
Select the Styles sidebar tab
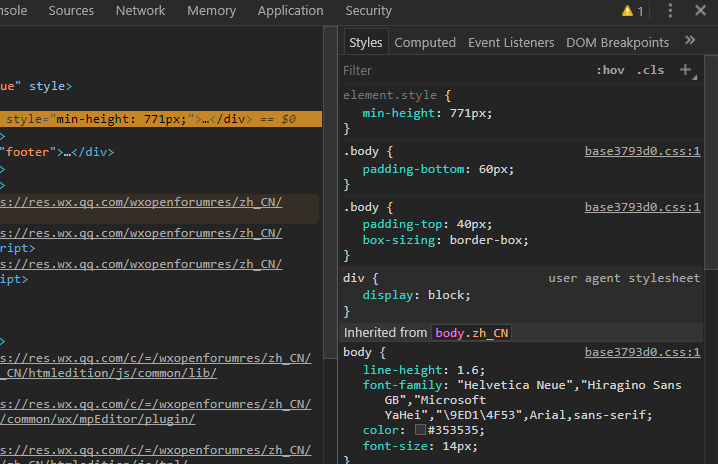pyautogui.click(x=365, y=43)
